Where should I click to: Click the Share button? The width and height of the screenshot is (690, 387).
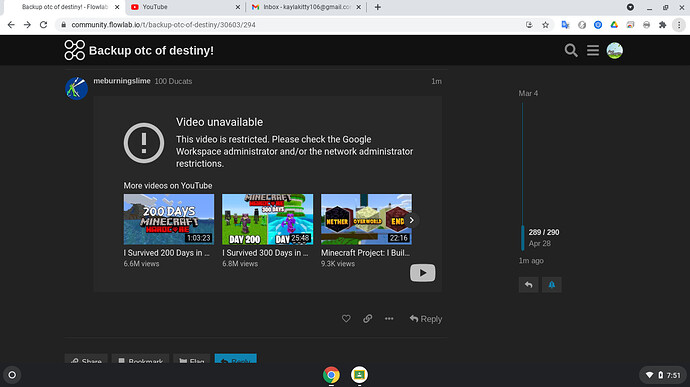click(x=86, y=359)
